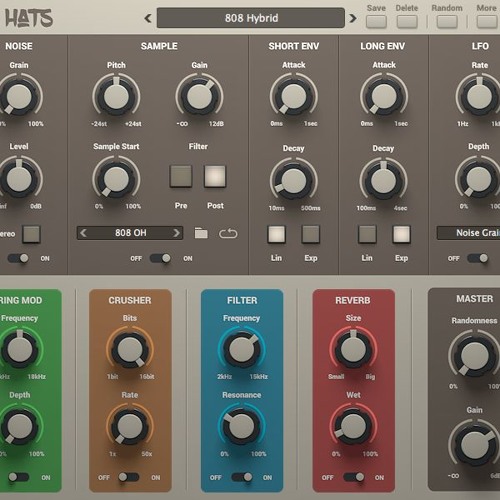Viewport: 500px width, 500px height.
Task: Click the Noise Level knob
Action: click(19, 179)
